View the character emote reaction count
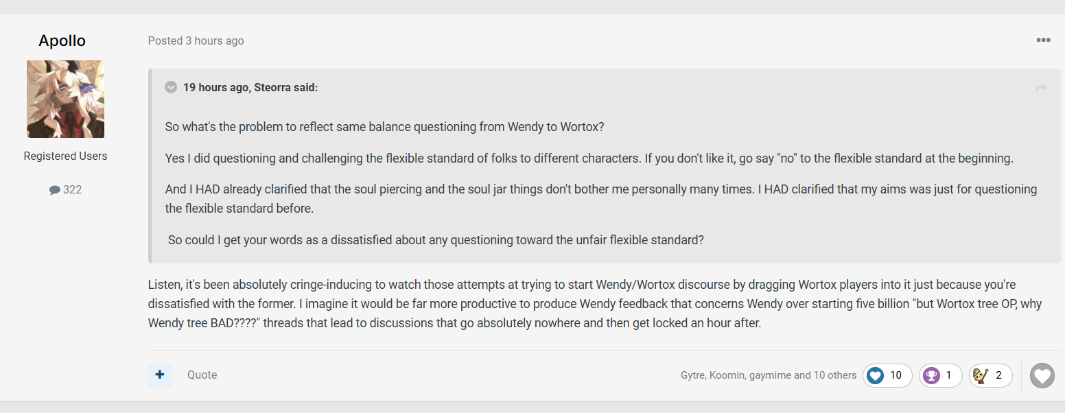Viewport: 1065px width, 413px height. tap(990, 376)
